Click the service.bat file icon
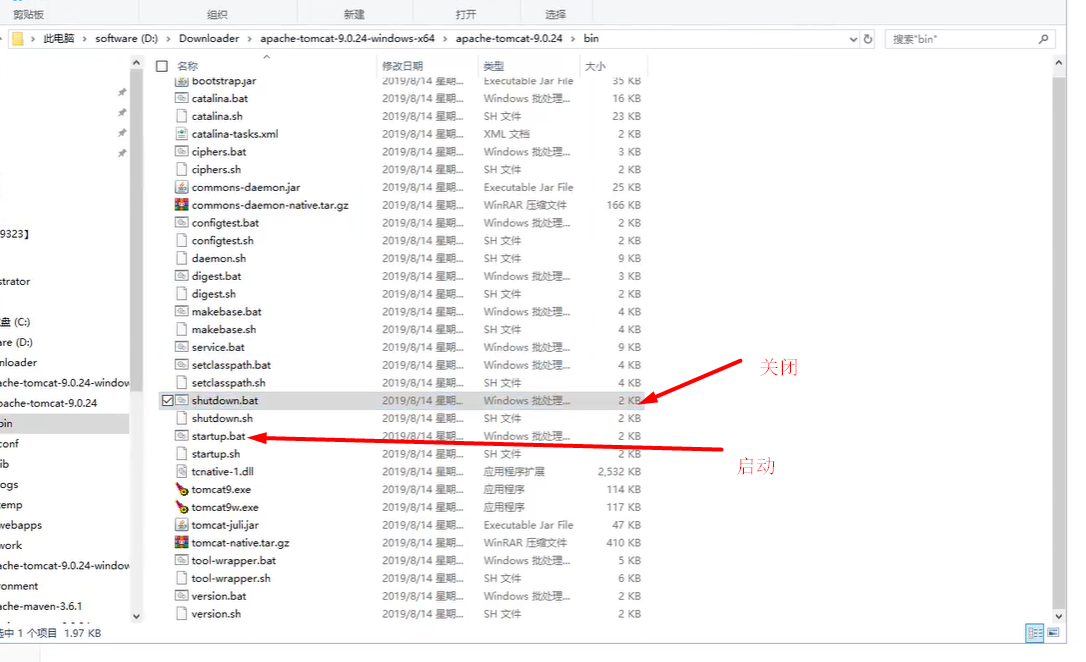 pyautogui.click(x=181, y=347)
